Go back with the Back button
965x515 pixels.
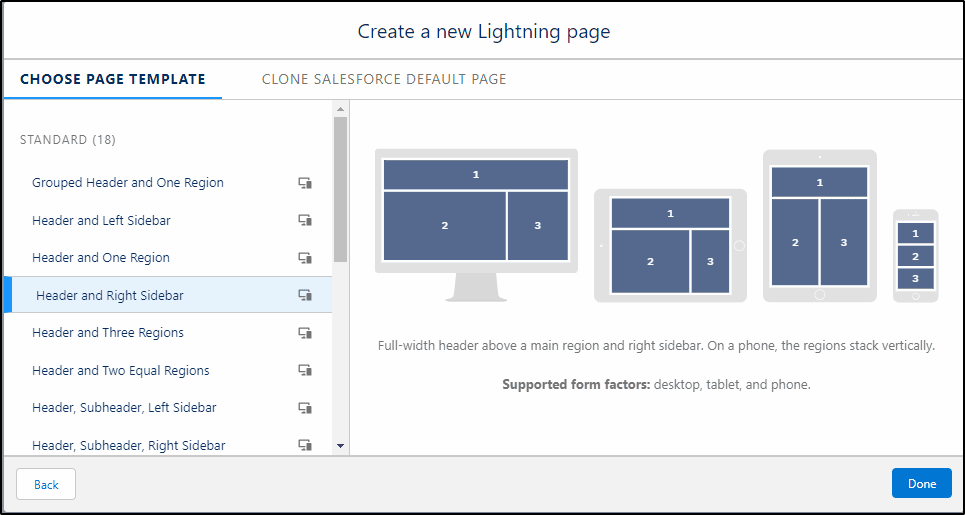tap(46, 484)
